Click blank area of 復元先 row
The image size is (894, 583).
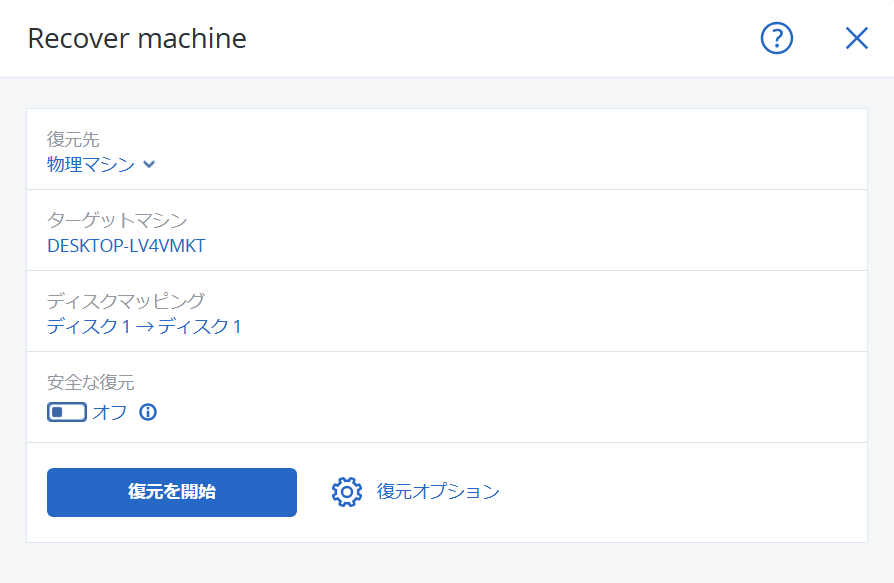coord(513,149)
